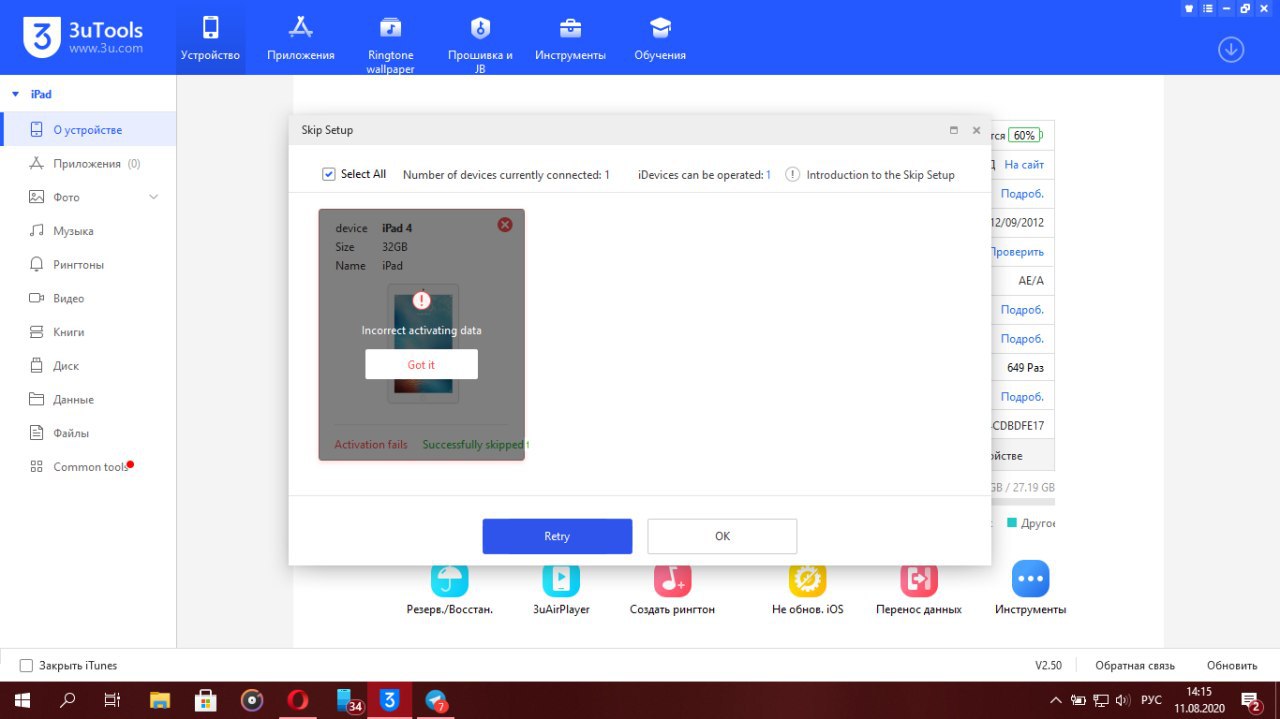This screenshot has width=1280, height=719.
Task: Switch keyboard language РУС
Action: coord(1151,700)
